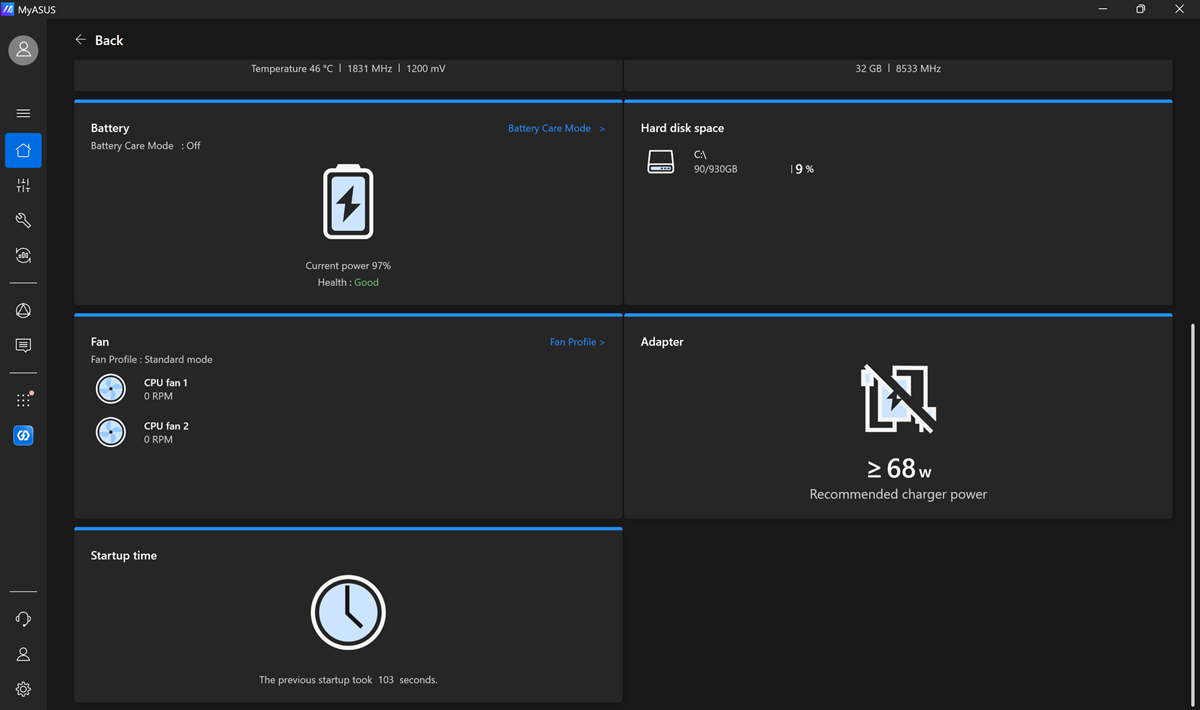Open the Live Update refresh icon
Screen dimensions: 1200x710
pyautogui.click(x=23, y=256)
